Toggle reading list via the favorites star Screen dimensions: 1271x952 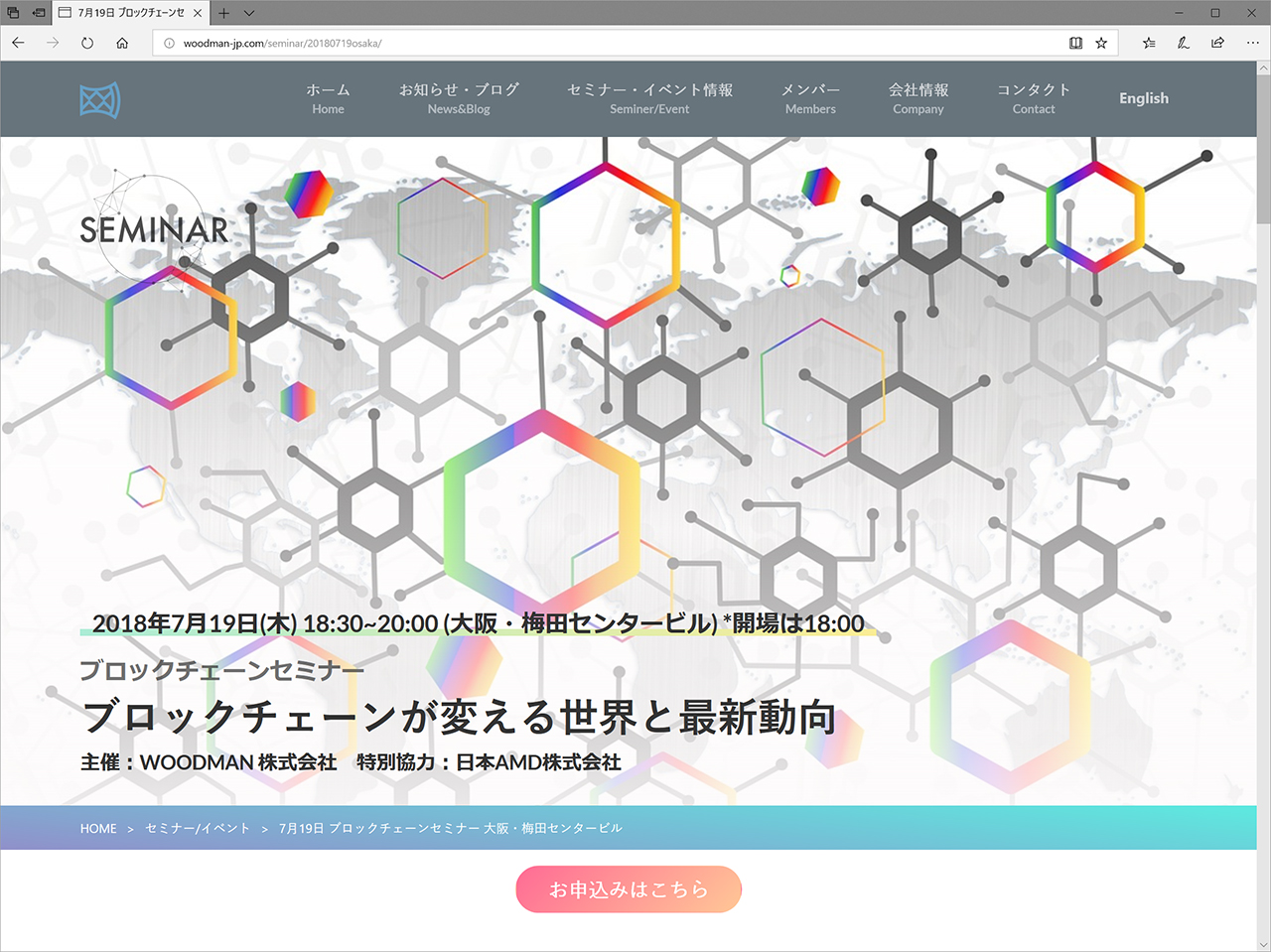1101,43
